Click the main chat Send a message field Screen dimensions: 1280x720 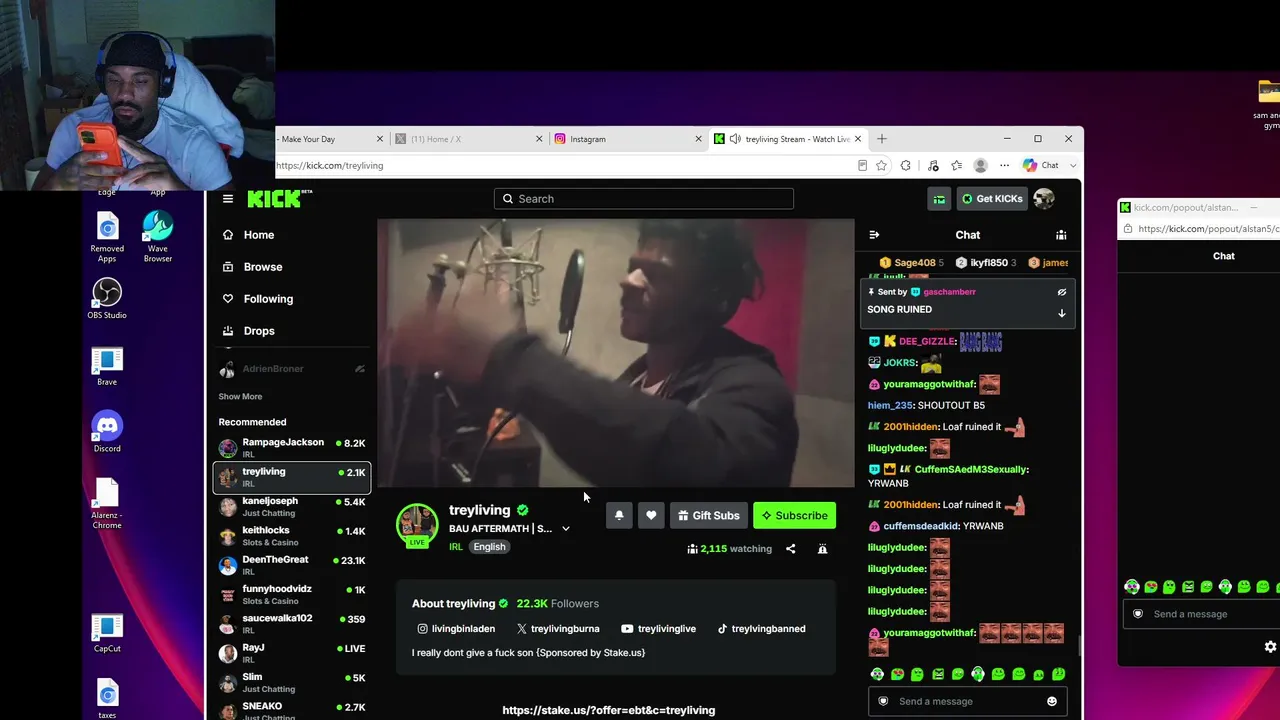968,701
